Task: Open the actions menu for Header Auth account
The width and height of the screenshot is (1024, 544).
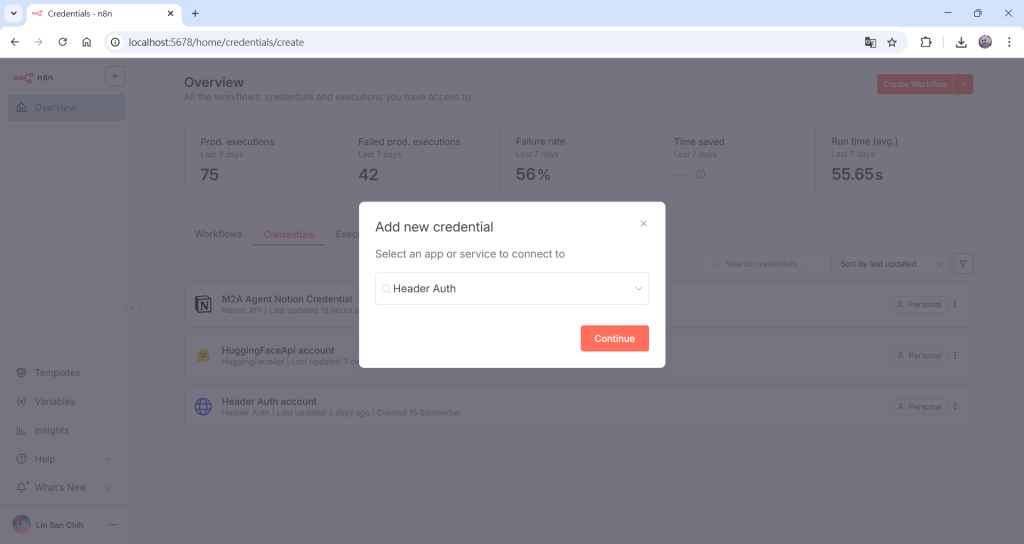Action: pos(955,406)
